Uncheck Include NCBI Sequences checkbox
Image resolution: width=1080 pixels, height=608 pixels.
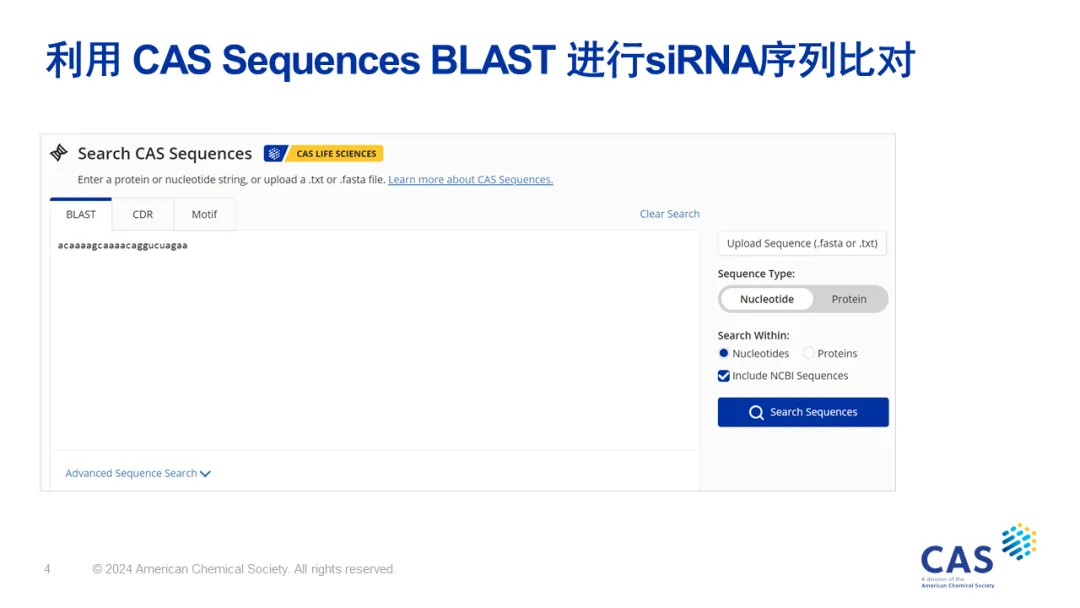pyautogui.click(x=724, y=376)
